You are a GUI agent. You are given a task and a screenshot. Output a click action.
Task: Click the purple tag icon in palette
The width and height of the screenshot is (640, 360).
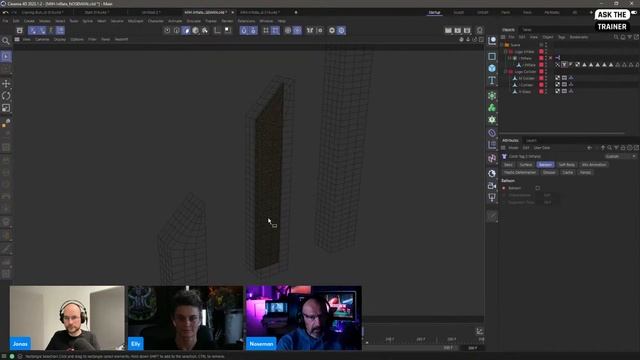[x=492, y=133]
